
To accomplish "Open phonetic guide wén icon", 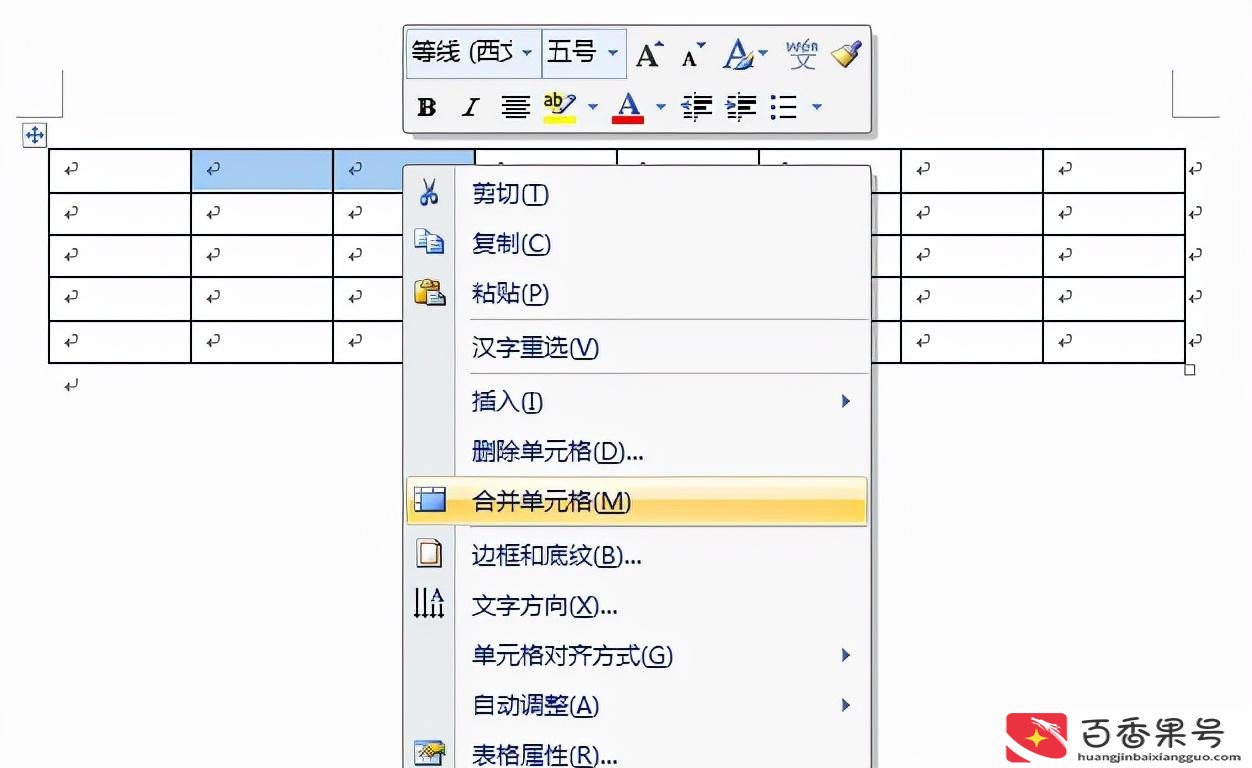I will pos(802,54).
